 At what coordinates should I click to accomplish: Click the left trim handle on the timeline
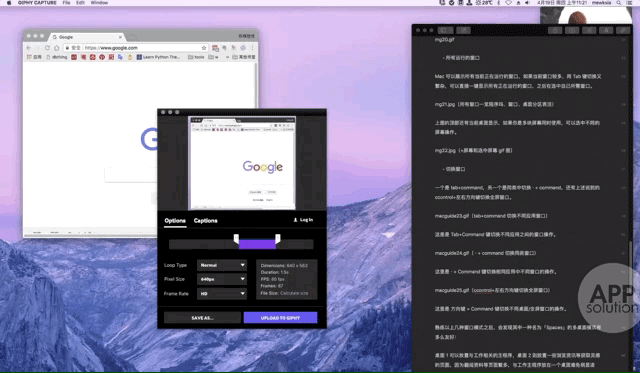click(236, 238)
